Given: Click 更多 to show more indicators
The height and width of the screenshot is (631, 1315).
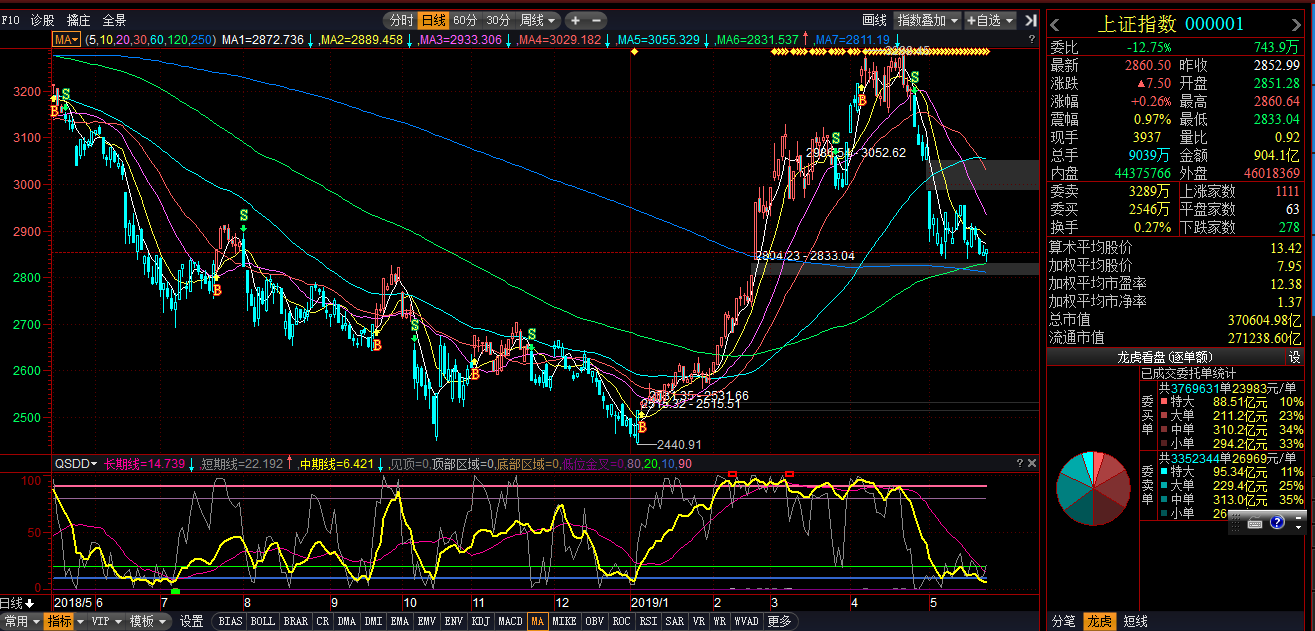Looking at the screenshot, I should coord(779,621).
